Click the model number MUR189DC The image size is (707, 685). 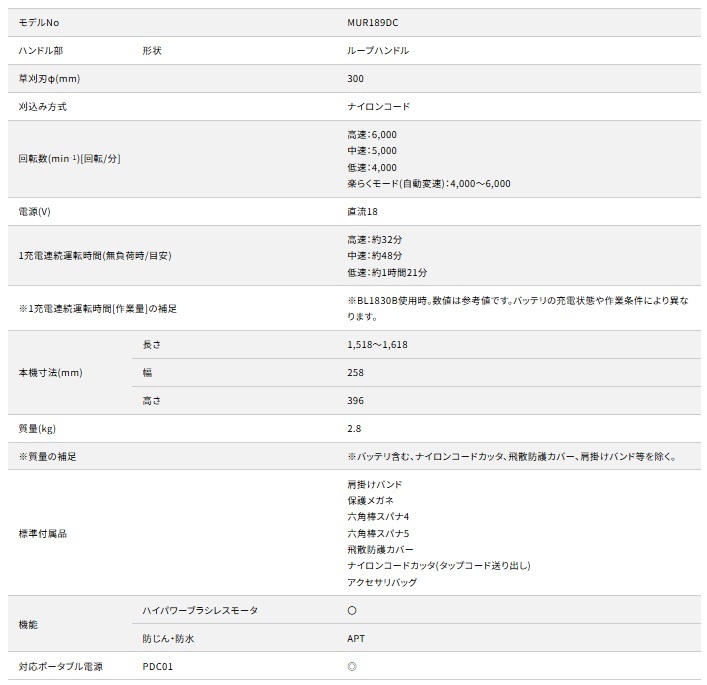tap(372, 23)
